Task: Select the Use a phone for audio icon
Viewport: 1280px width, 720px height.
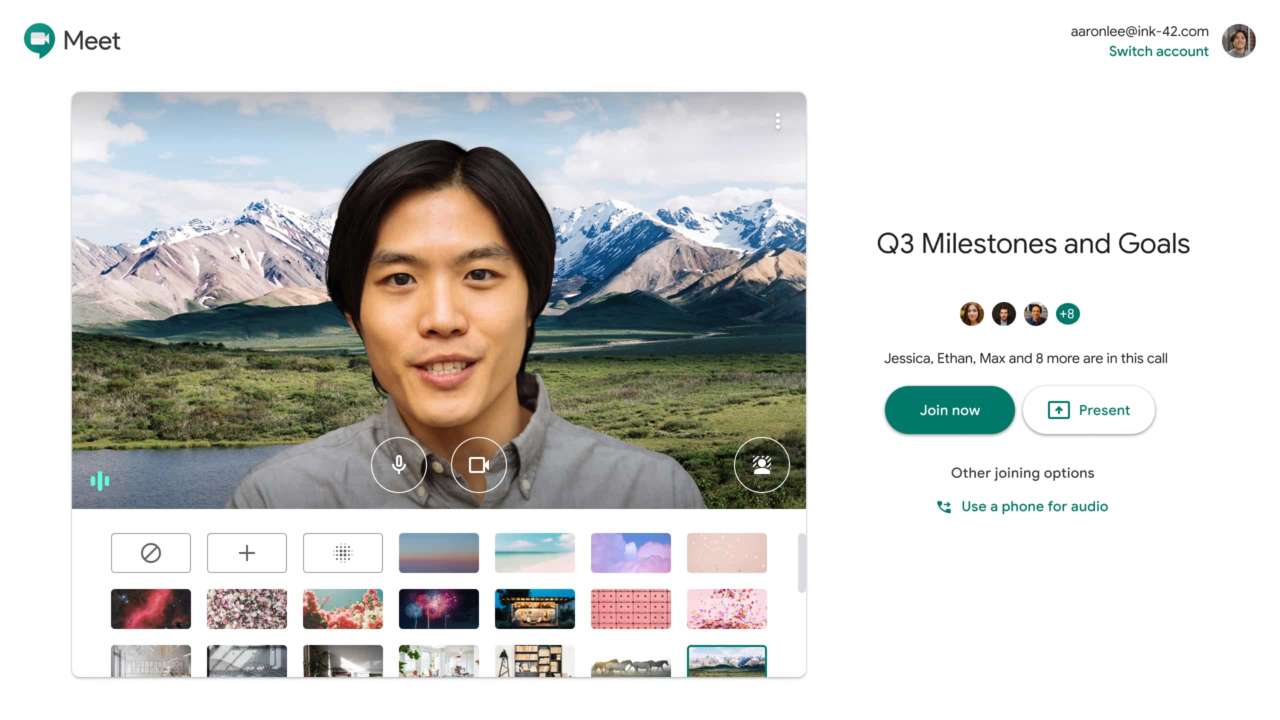Action: click(943, 507)
